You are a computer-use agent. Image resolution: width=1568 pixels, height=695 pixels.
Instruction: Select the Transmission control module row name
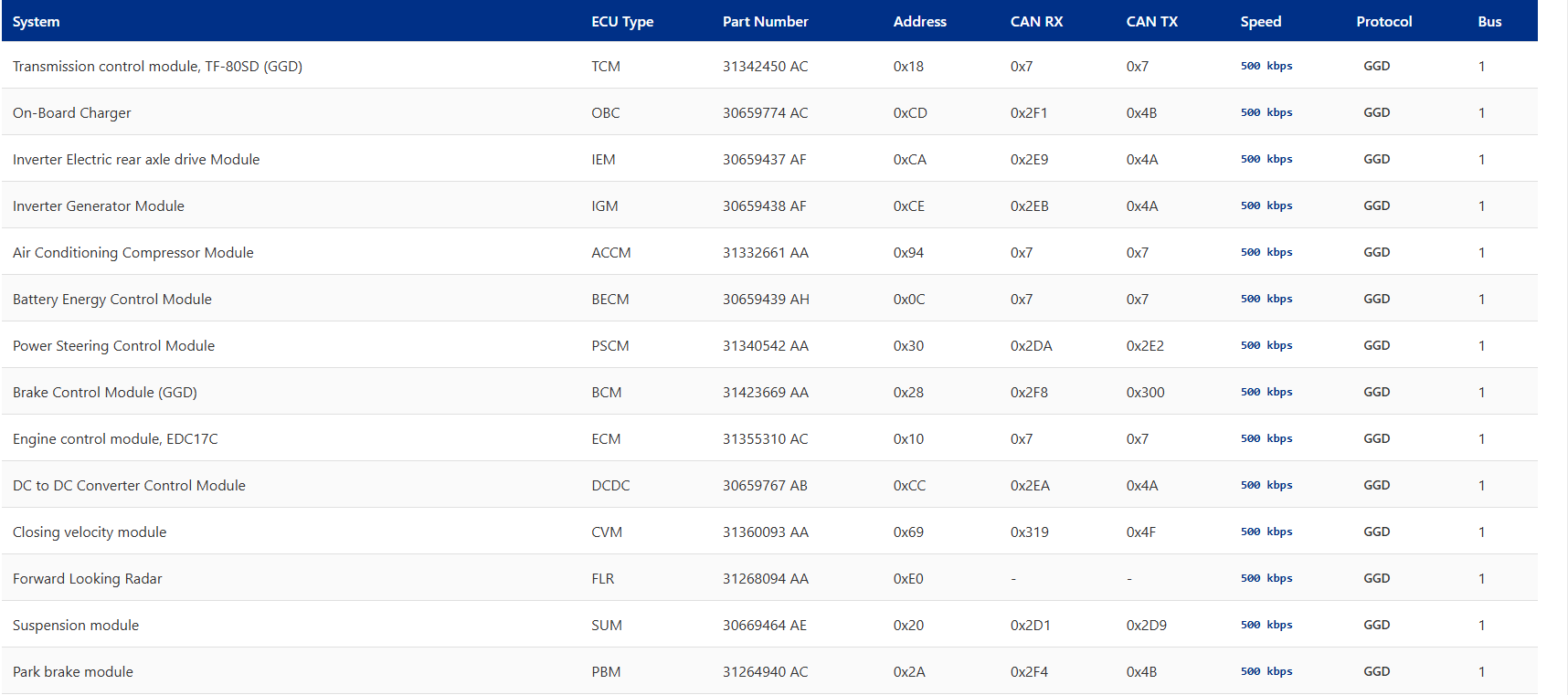(x=157, y=67)
